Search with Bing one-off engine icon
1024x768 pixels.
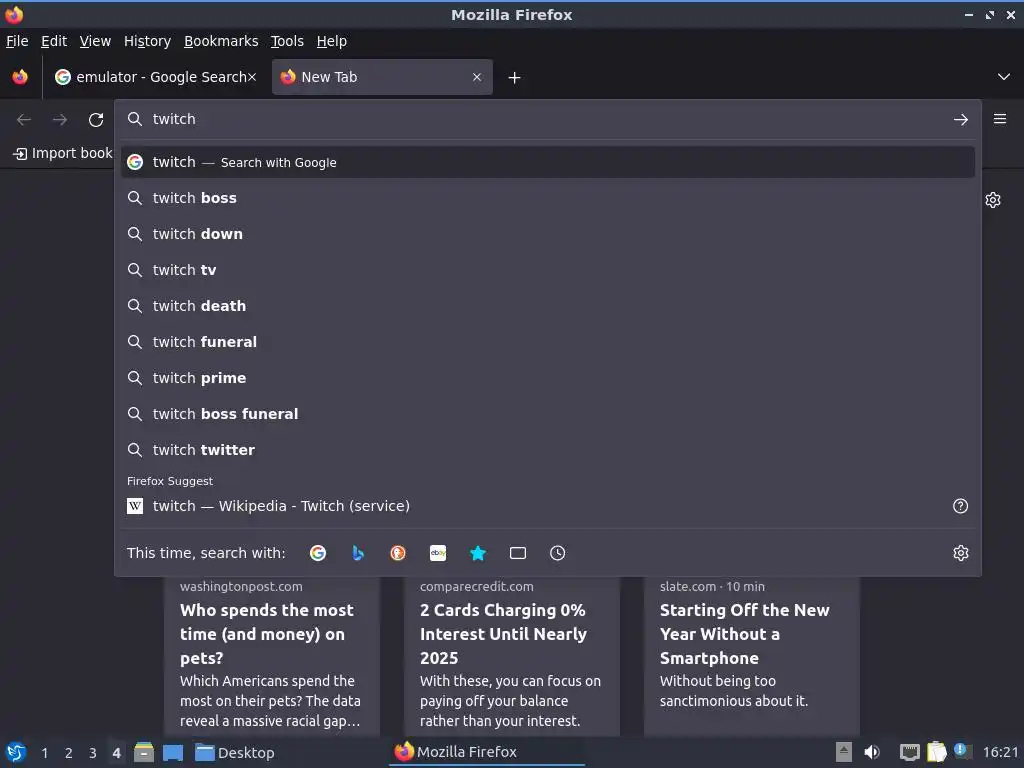(x=358, y=553)
